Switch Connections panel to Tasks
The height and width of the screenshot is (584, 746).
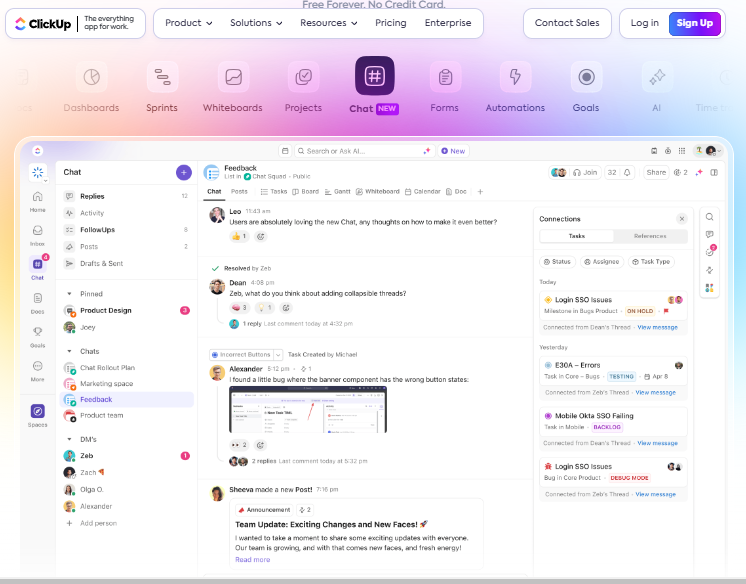[577, 236]
